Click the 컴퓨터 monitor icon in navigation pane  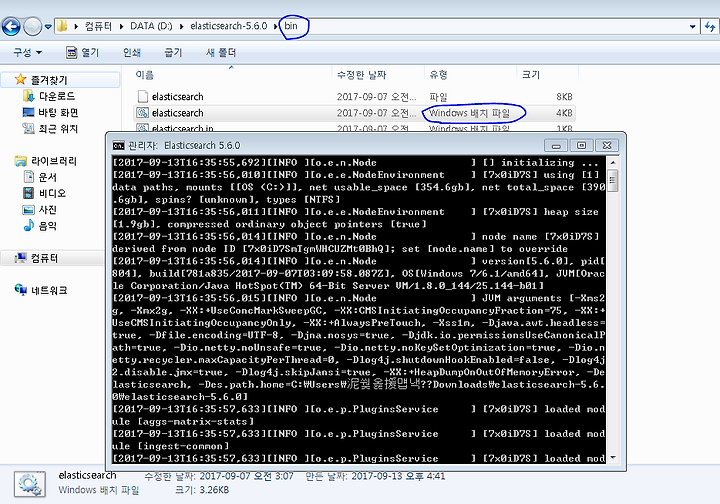[x=21, y=258]
